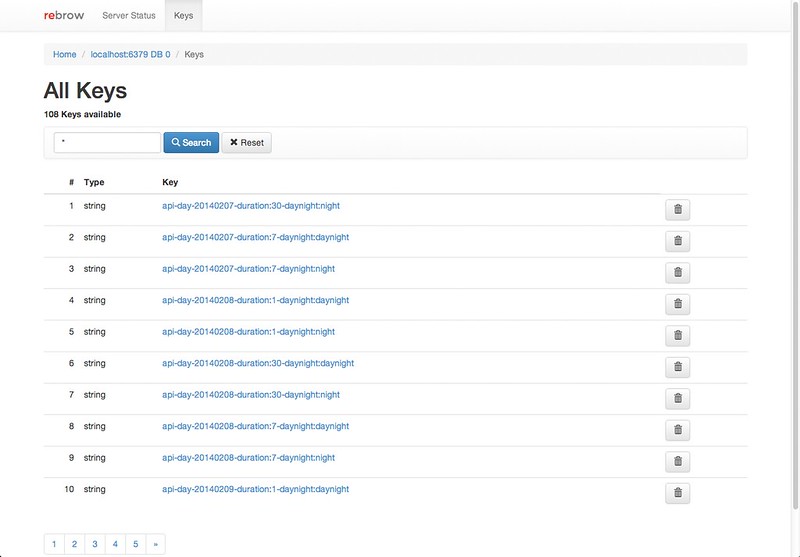Click 'string' type in row 10
800x557 pixels.
coord(94,489)
